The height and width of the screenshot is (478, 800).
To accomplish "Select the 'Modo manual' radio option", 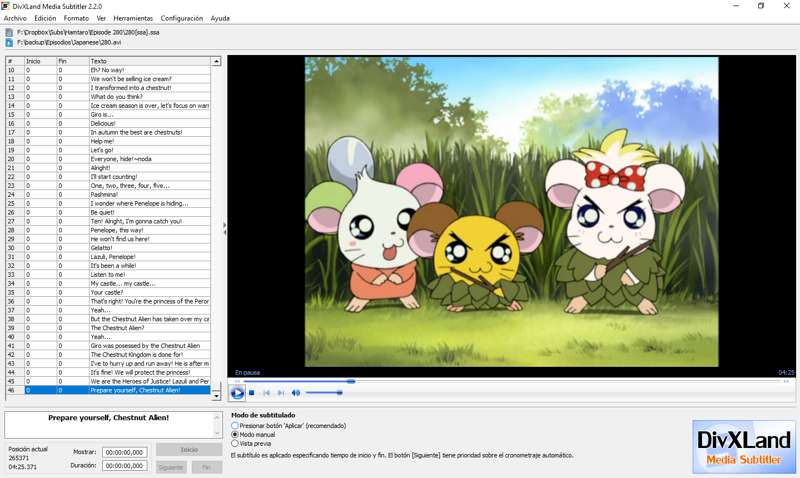I will 235,435.
